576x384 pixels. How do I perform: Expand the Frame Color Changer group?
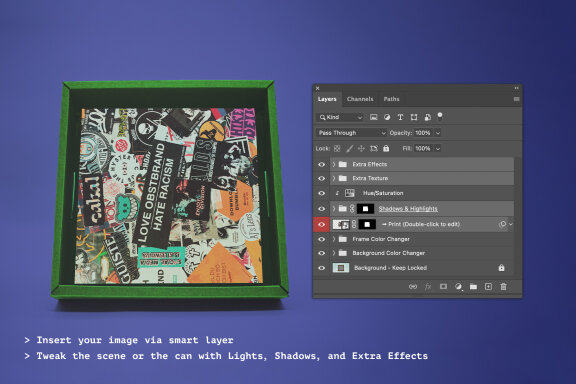334,239
